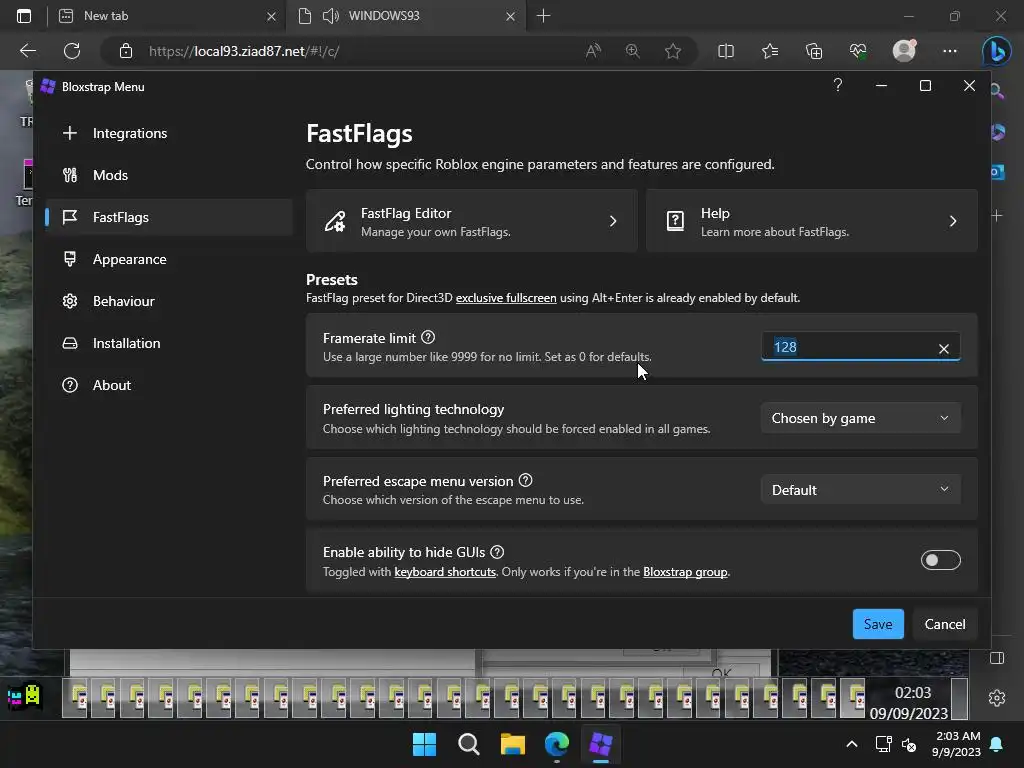Cancel the Bloxstrap settings changes

(x=944, y=624)
